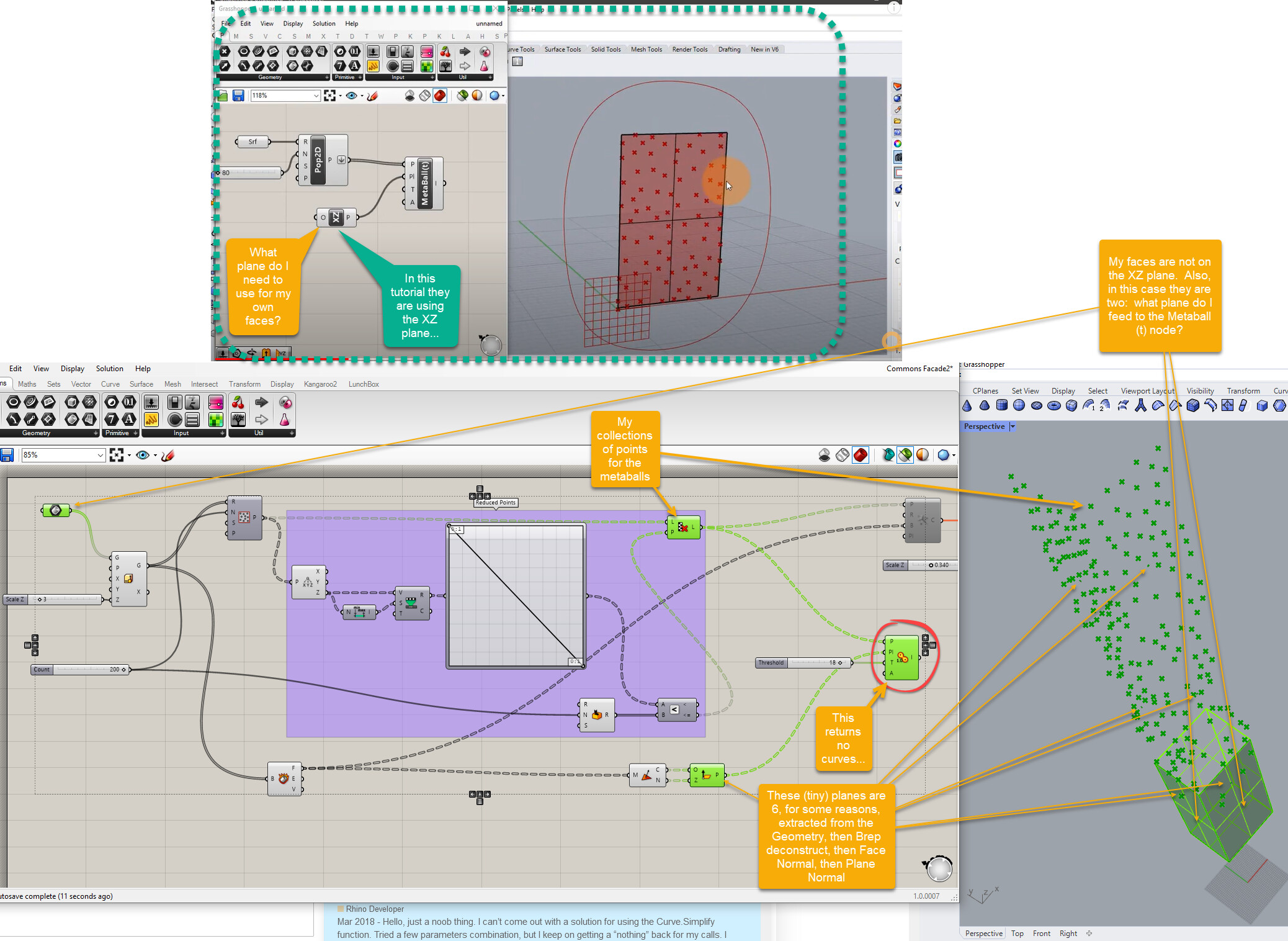The image size is (1288, 941).
Task: Select the Galapagos cherry icon in Util panel
Action: [237, 403]
